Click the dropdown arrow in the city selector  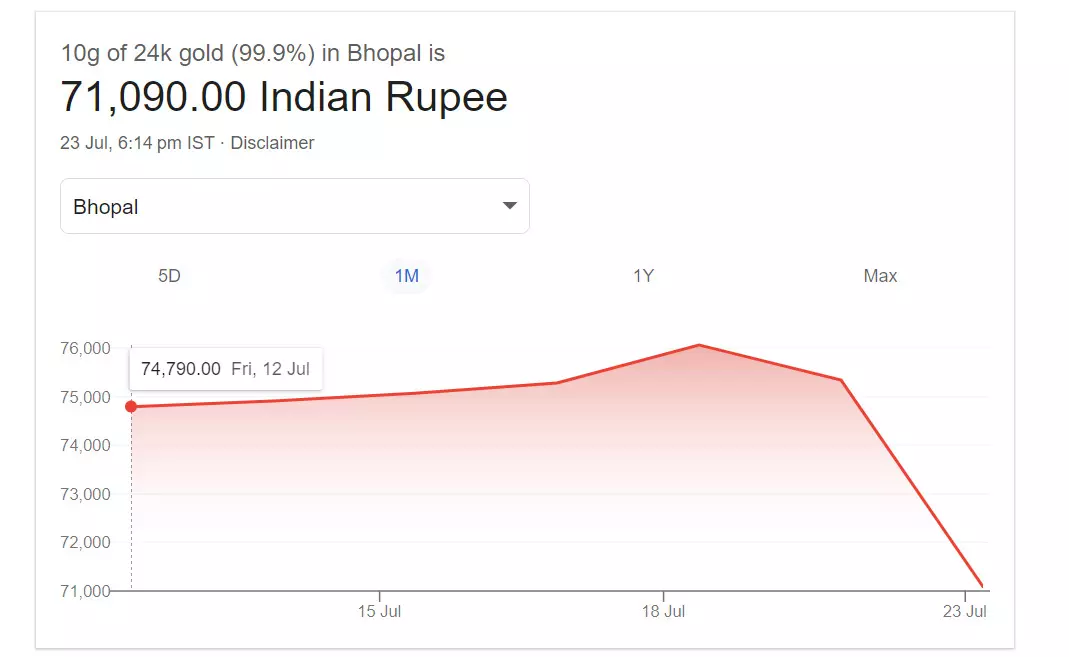pyautogui.click(x=509, y=206)
